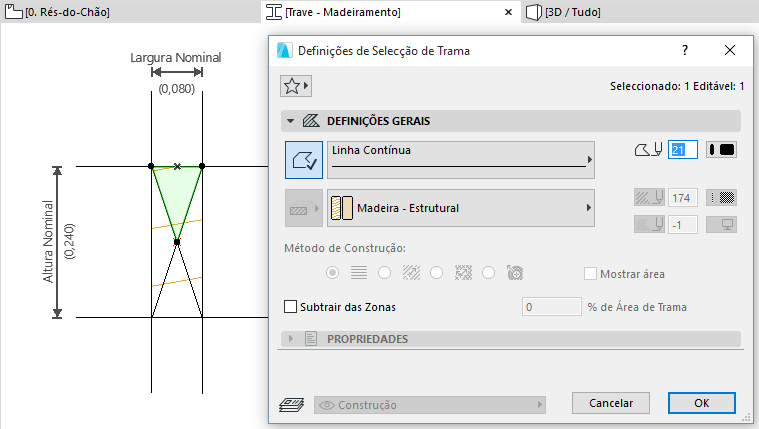Open the background pen swatch
Image resolution: width=759 pixels, height=429 pixels.
pyautogui.click(x=721, y=225)
